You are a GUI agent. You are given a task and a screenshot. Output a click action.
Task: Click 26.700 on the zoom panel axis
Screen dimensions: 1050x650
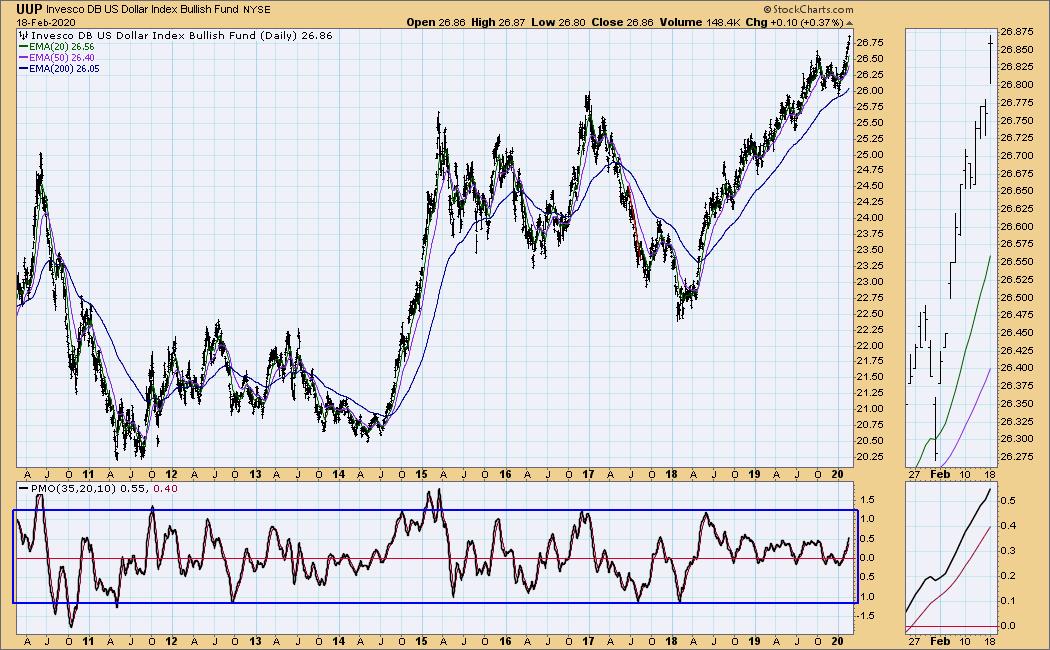point(1017,156)
